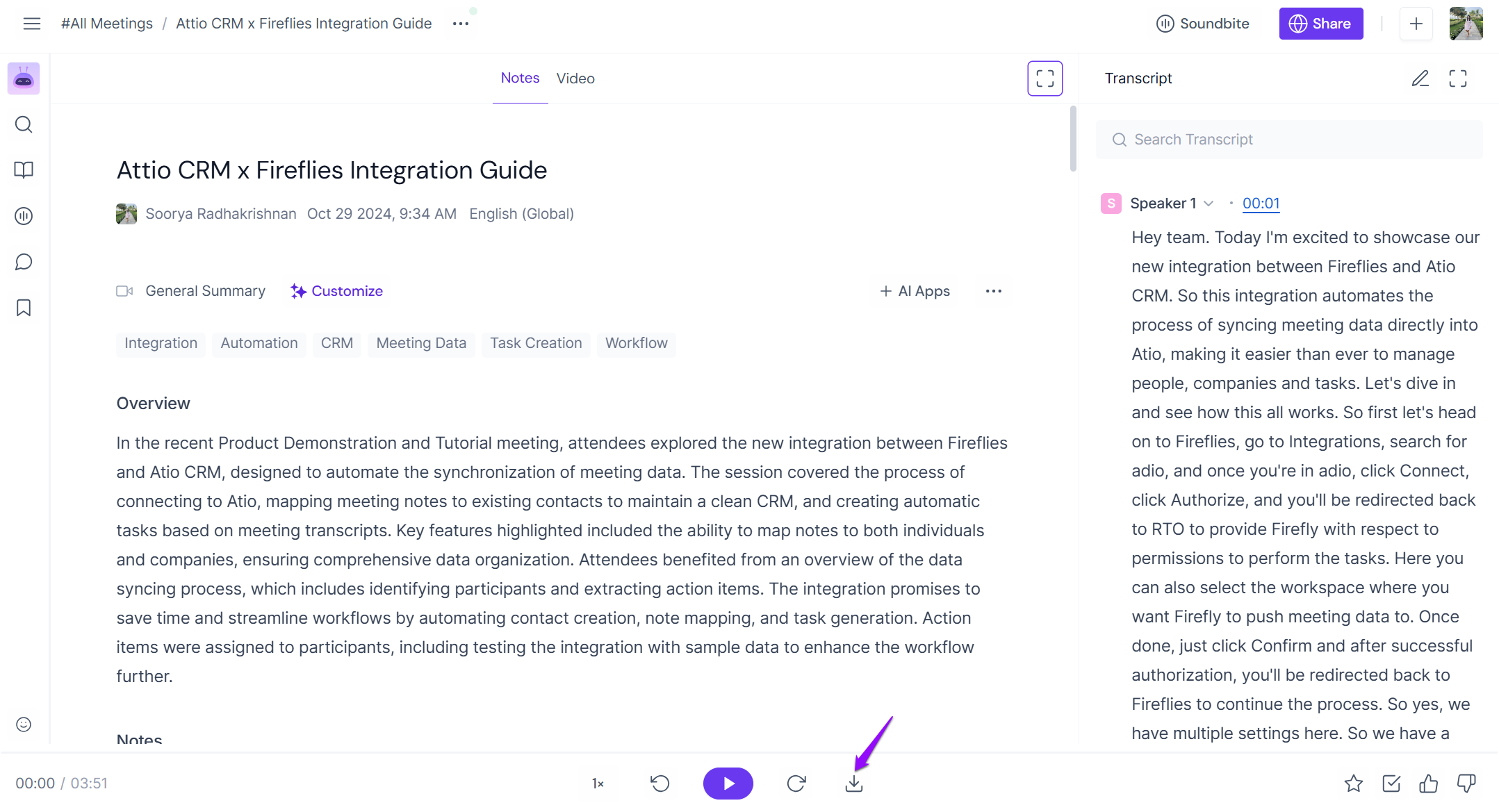Click the fullscreen toggle for notes area
This screenshot has height=812, width=1499.
(x=1044, y=78)
